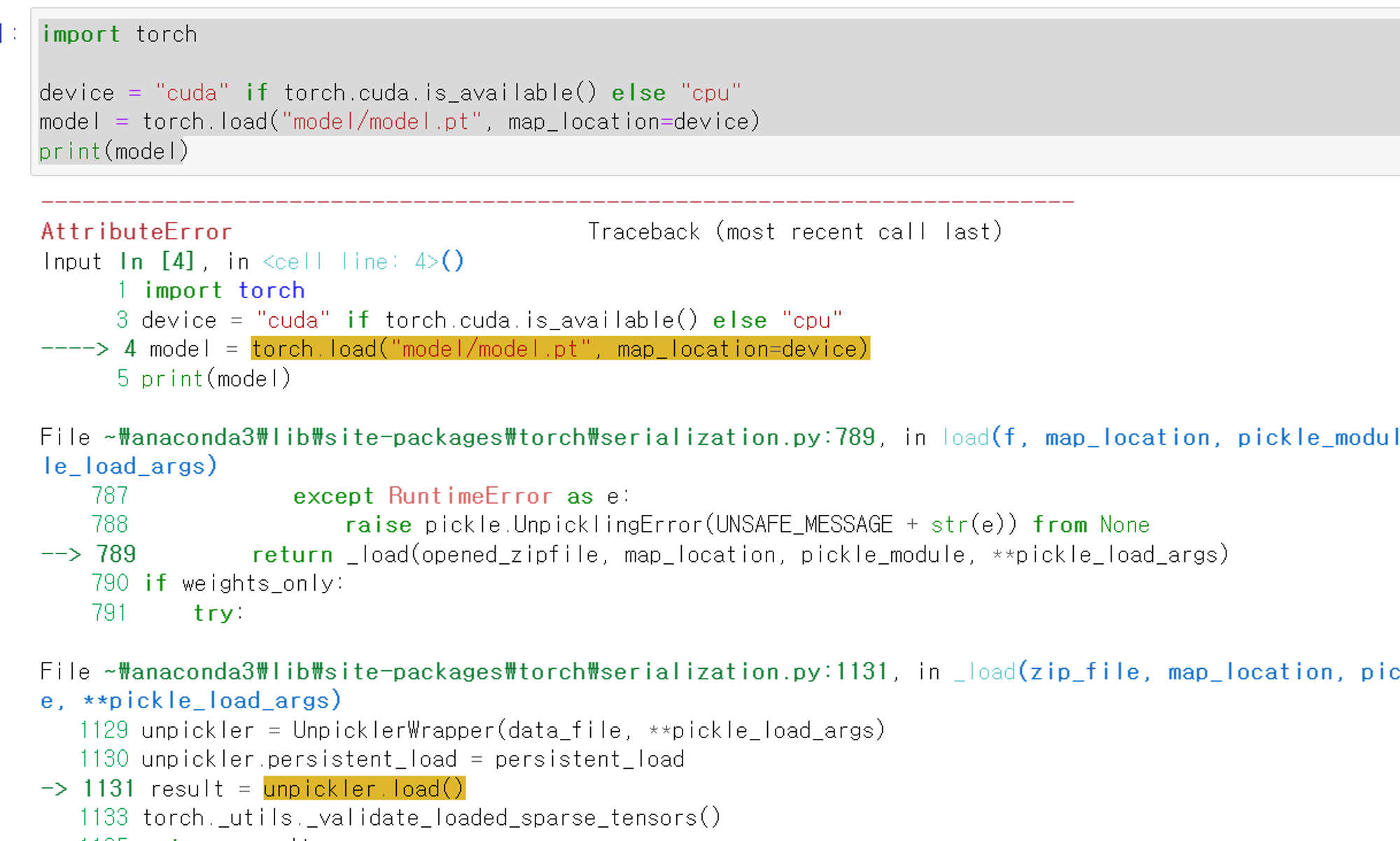Viewport: 1400px width, 841px height.
Task: Click the red AttributeError heading
Action: [x=136, y=232]
